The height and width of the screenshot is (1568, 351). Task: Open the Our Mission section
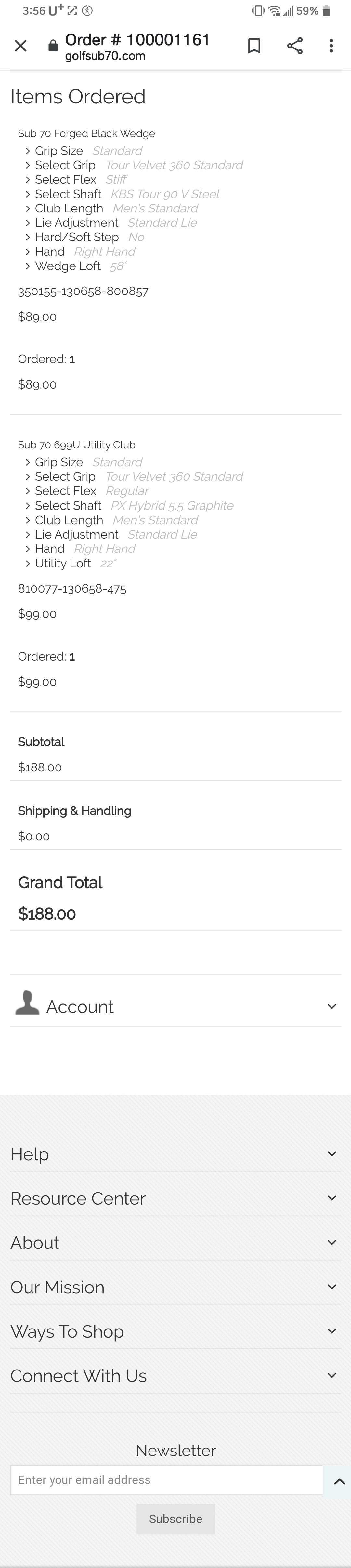point(331,1287)
